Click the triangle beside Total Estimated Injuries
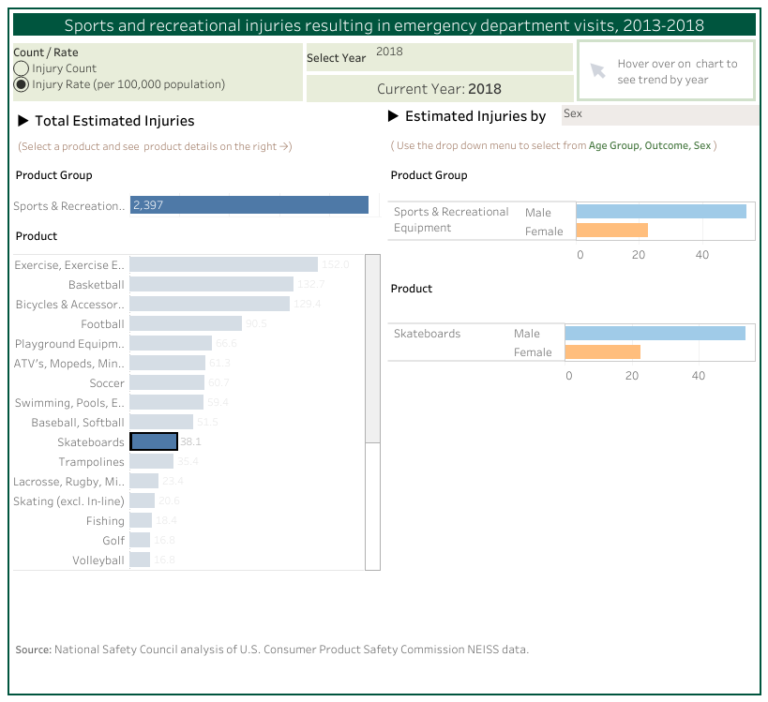Image resolution: width=768 pixels, height=702 pixels. 24,121
